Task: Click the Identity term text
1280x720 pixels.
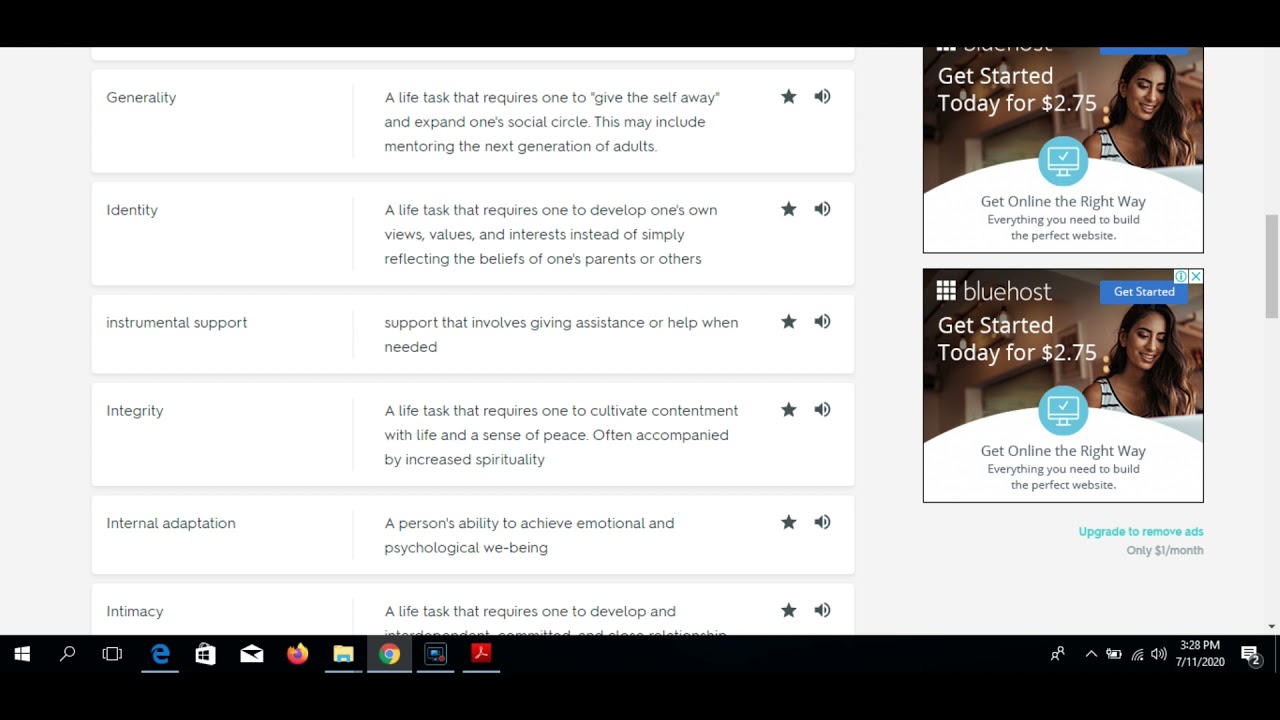Action: (132, 210)
